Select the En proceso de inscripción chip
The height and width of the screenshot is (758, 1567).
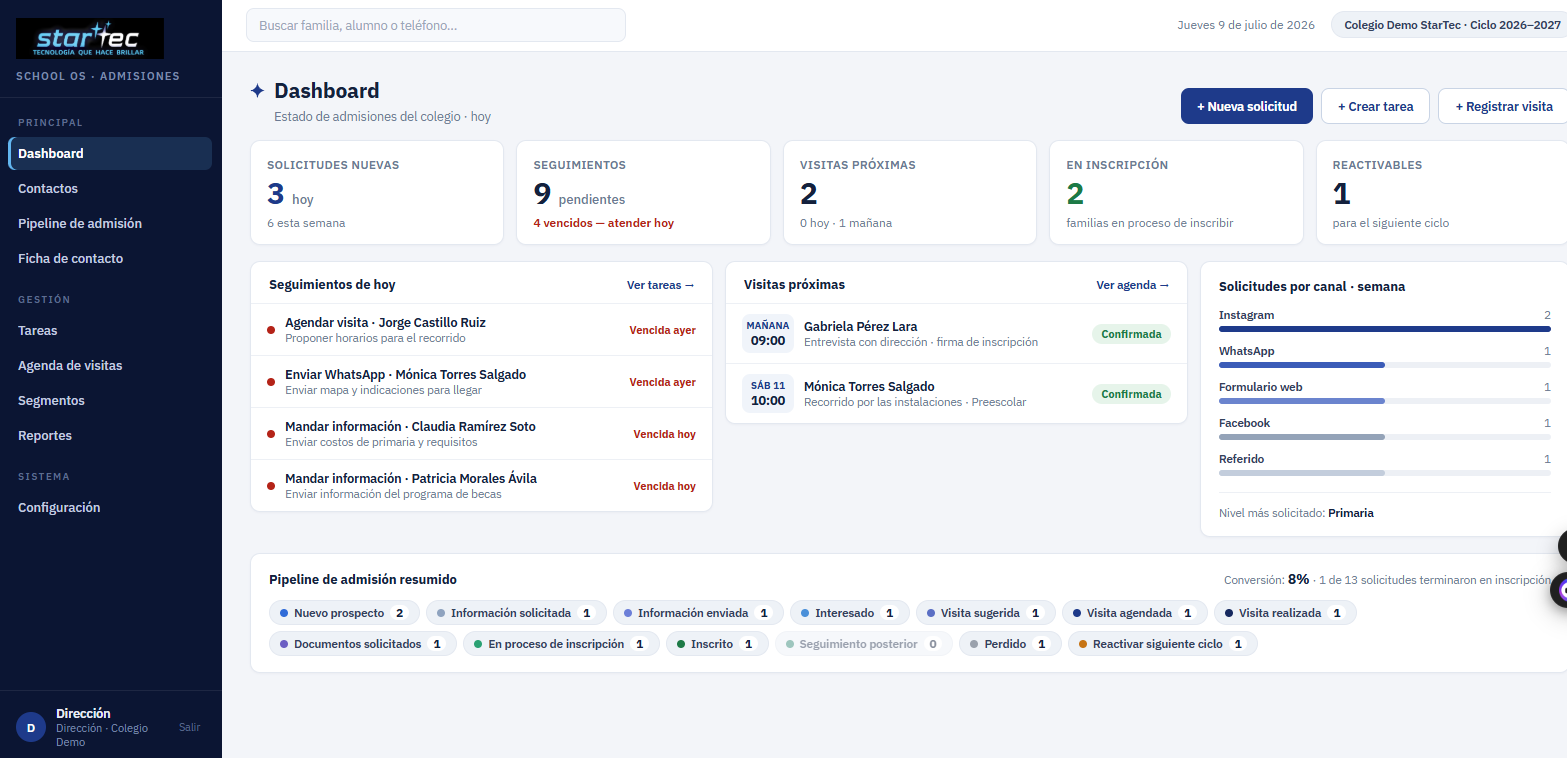[x=561, y=644]
